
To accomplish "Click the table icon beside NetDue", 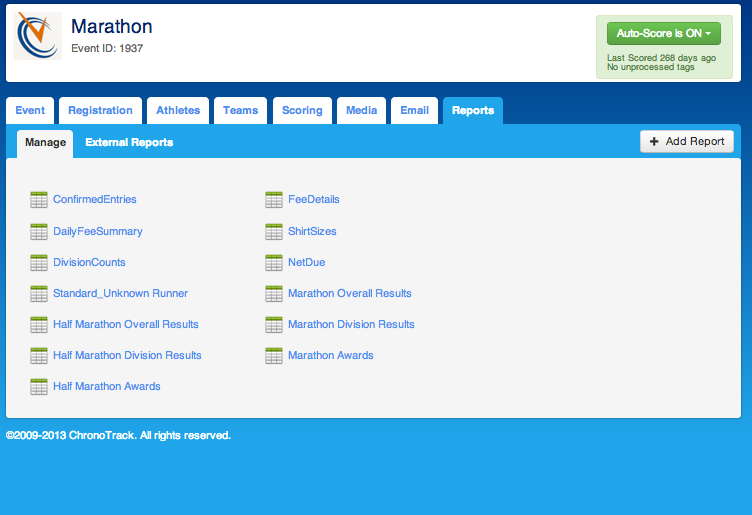I will 274,262.
